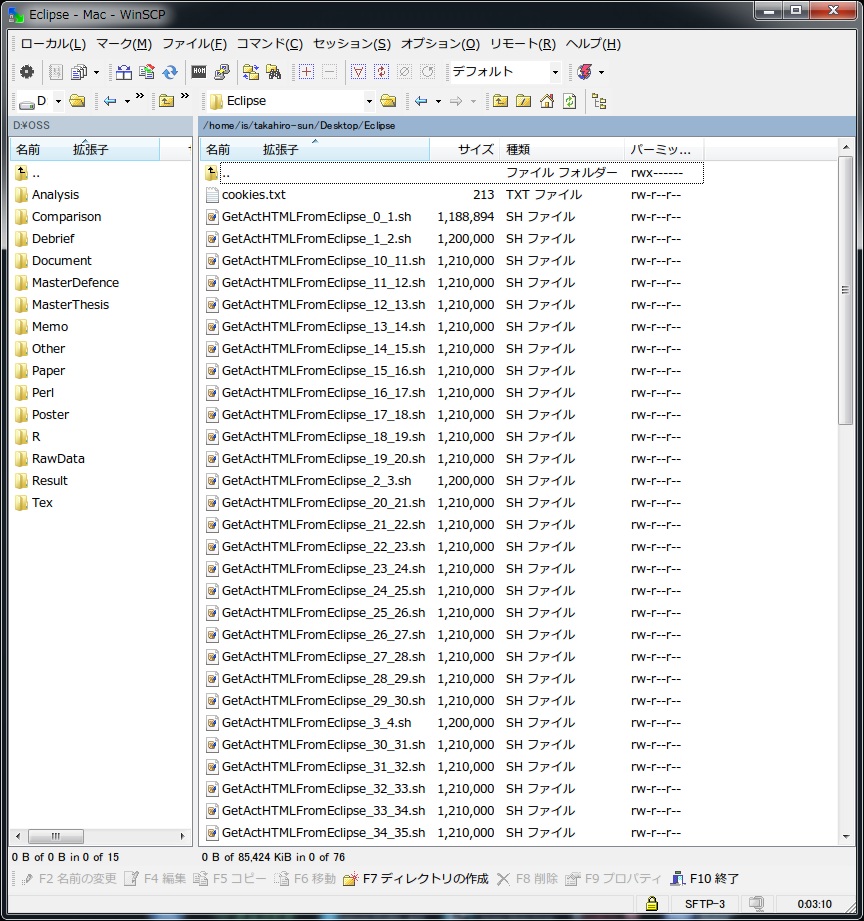Toggle the Synchronize Browsing icon
This screenshot has height=921, width=864.
[251, 72]
